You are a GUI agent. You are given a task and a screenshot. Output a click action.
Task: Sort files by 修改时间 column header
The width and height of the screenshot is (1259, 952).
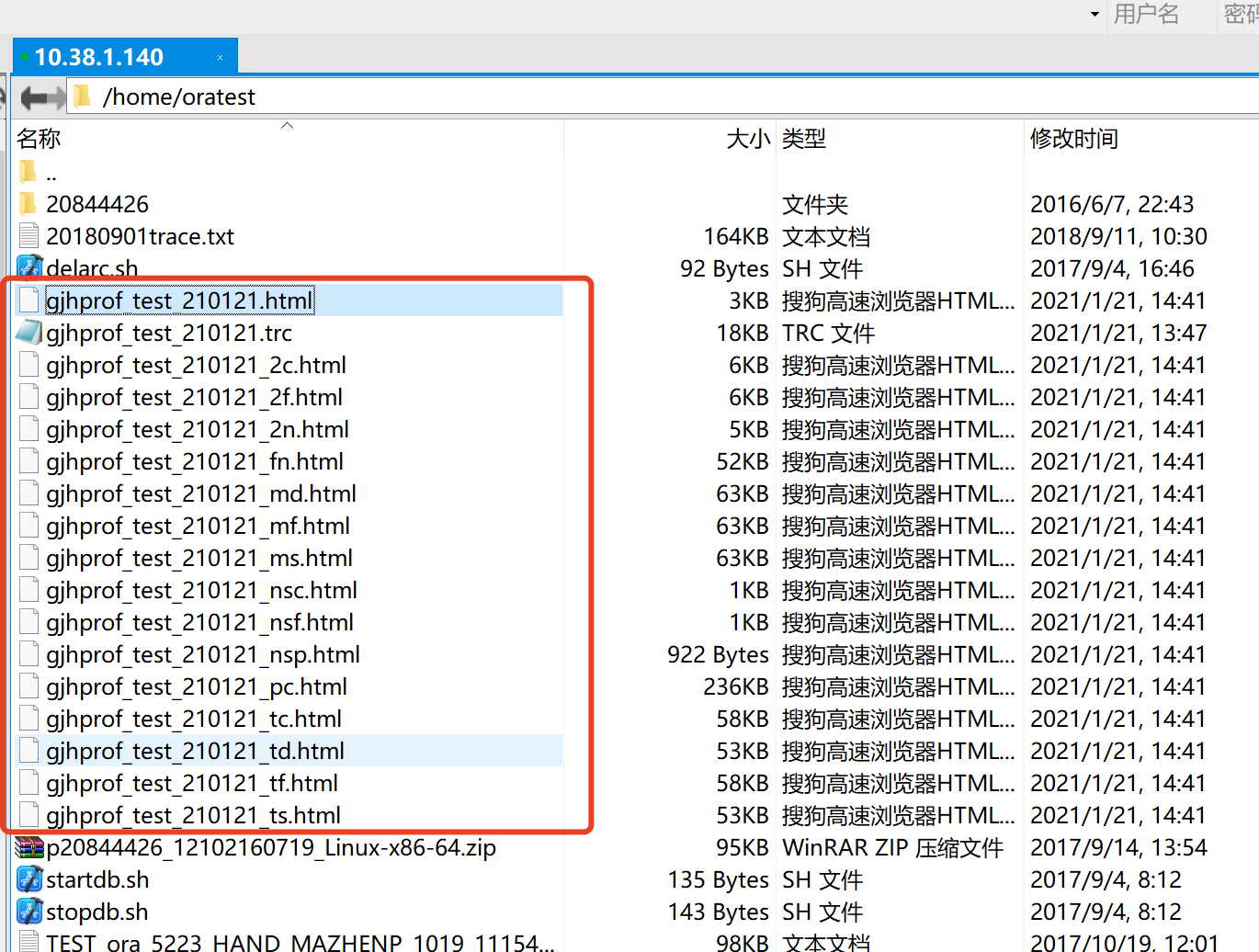[1073, 139]
